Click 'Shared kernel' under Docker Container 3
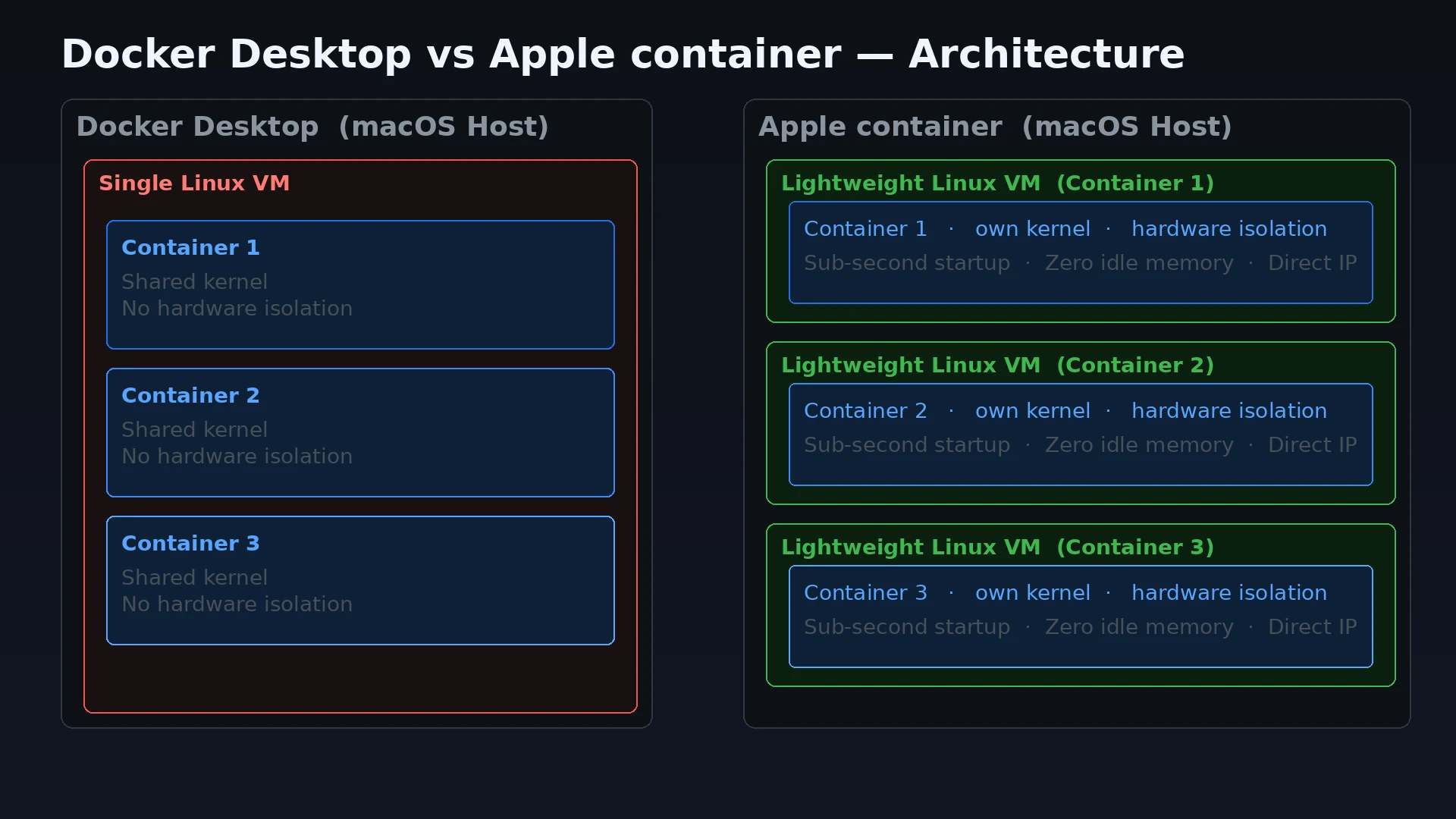This screenshot has height=819, width=1456. click(194, 578)
